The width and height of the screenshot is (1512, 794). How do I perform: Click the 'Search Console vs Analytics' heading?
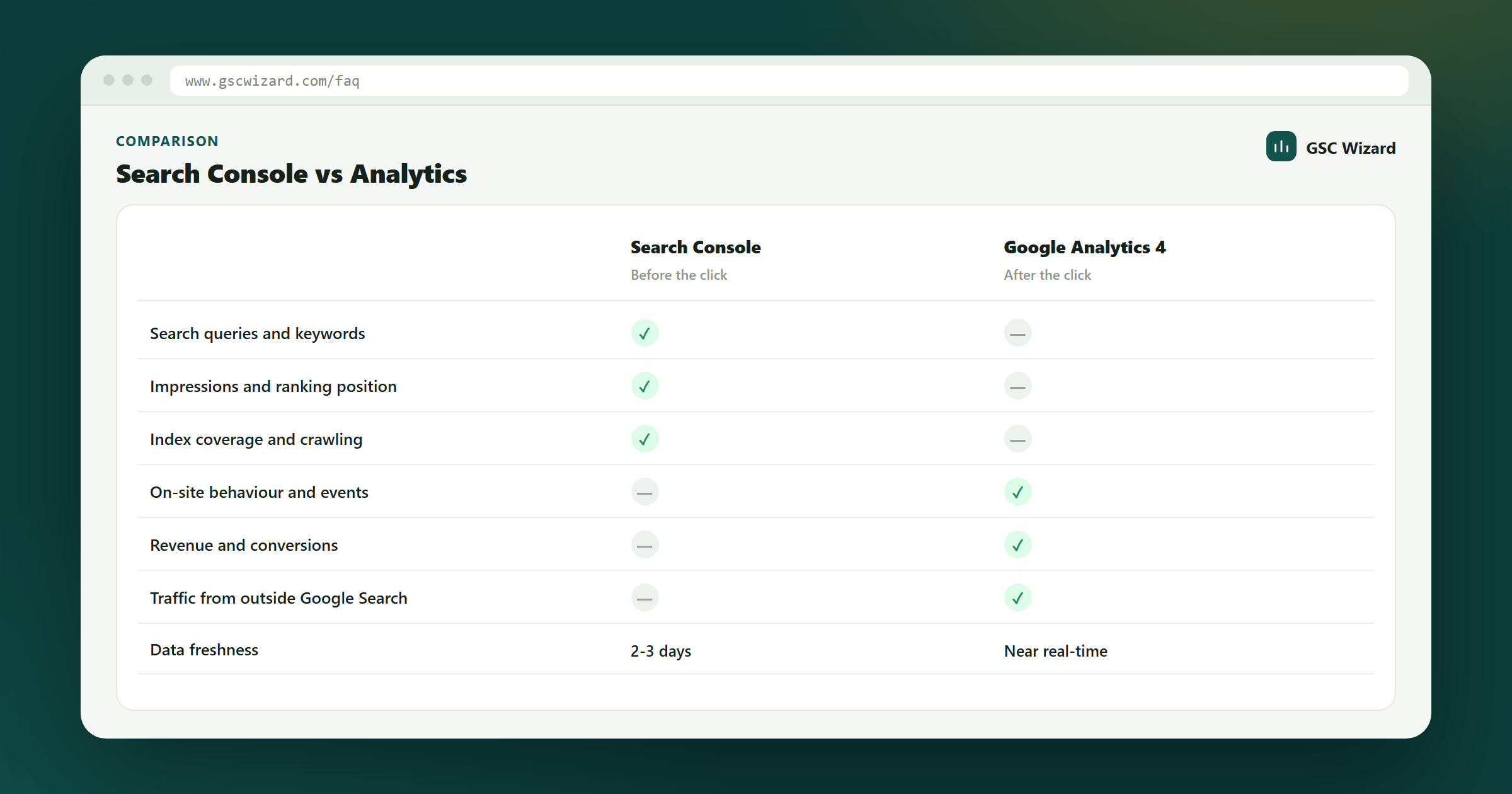tap(291, 174)
